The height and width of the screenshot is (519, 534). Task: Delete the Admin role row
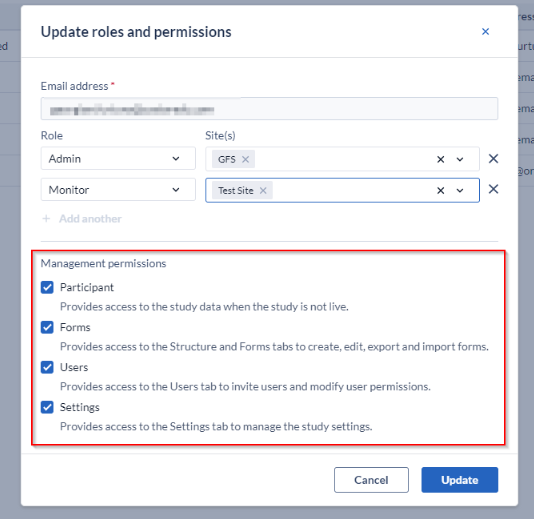click(493, 158)
